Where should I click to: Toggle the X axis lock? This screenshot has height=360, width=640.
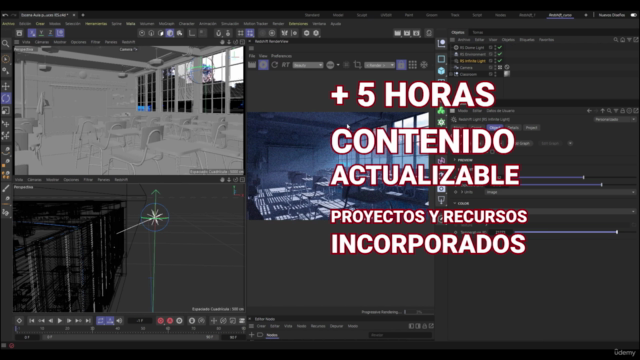pyautogui.click(x=32, y=33)
